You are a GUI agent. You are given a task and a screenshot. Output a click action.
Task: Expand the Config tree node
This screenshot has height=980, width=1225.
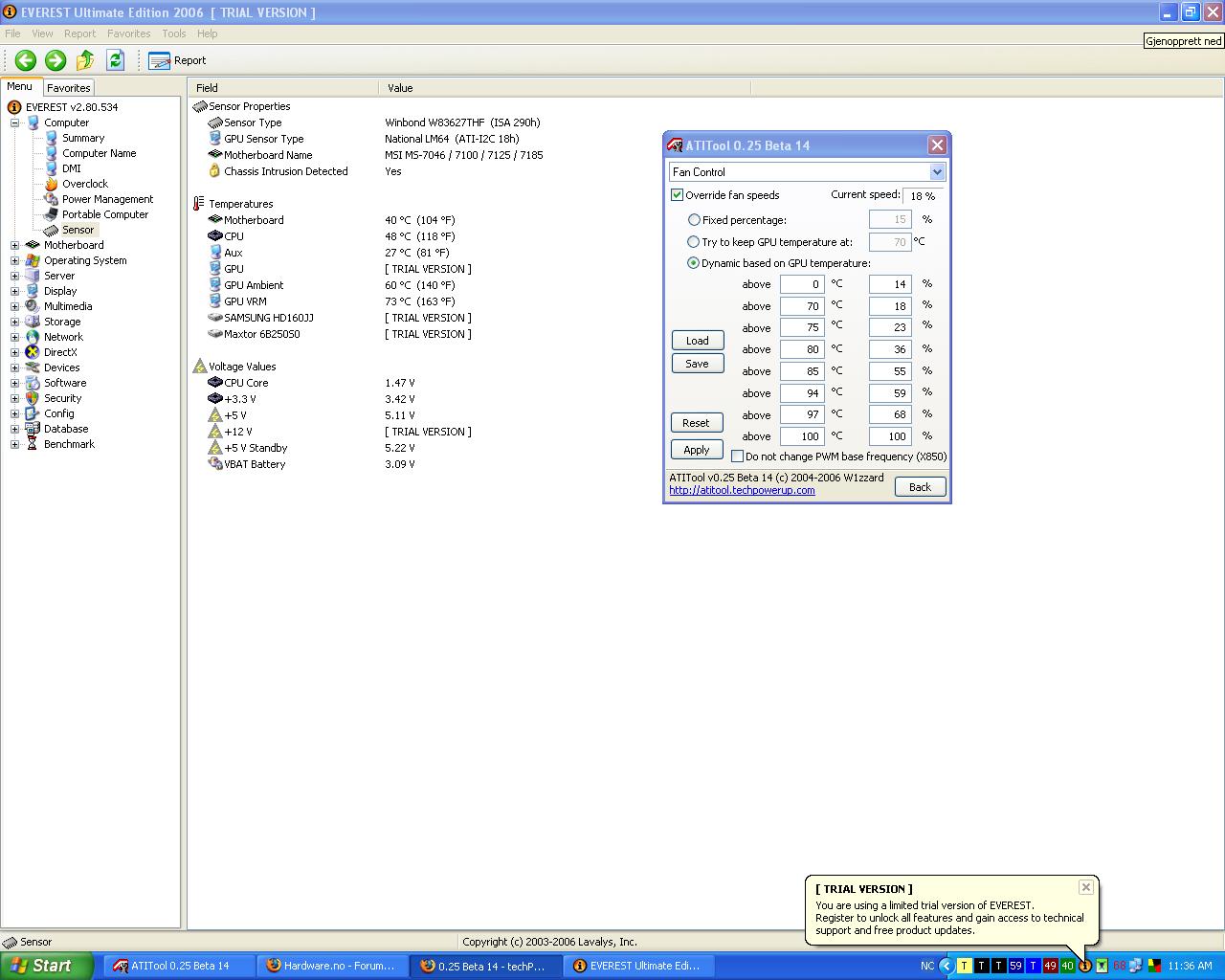coord(14,413)
